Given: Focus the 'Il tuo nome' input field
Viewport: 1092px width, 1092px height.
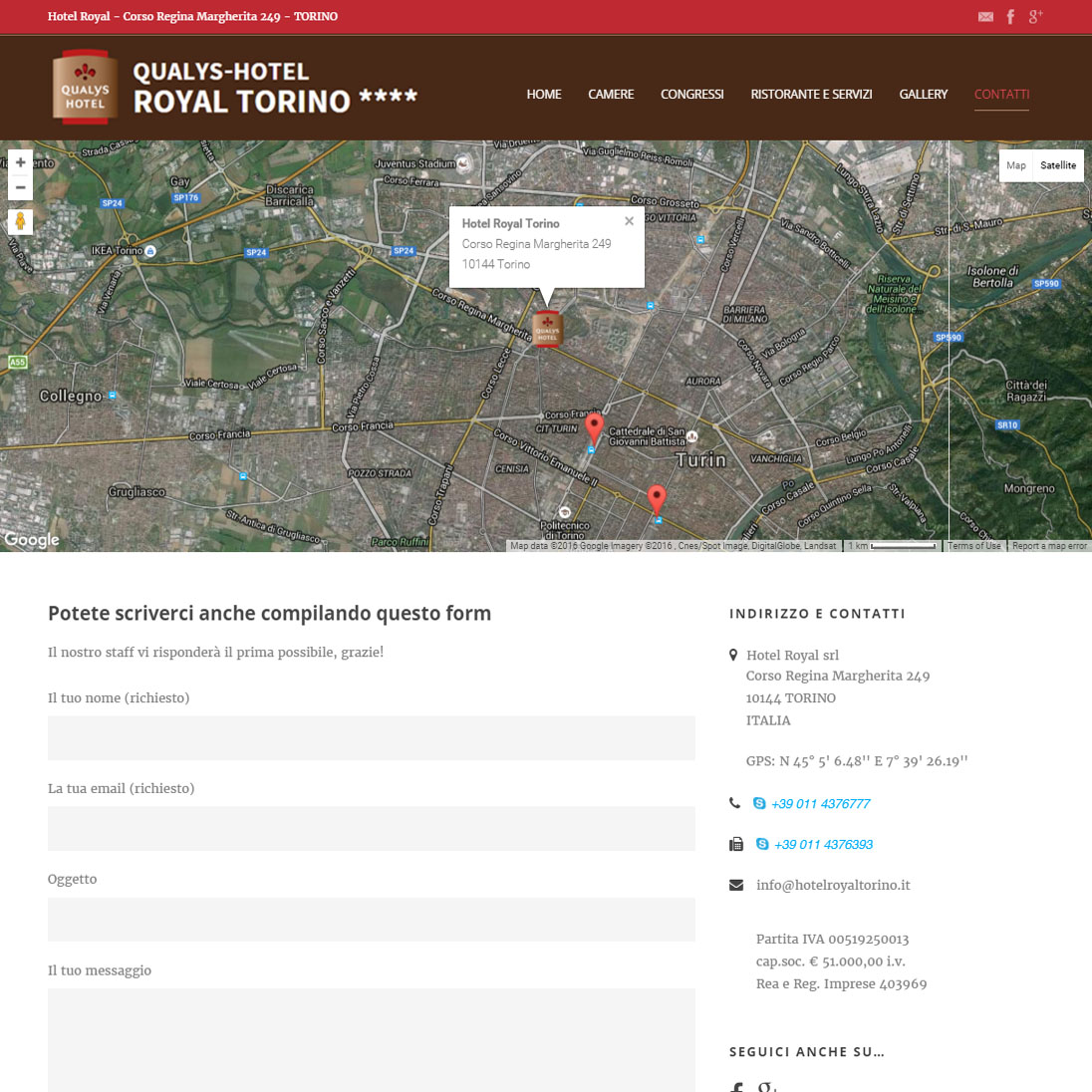Looking at the screenshot, I should click(372, 738).
